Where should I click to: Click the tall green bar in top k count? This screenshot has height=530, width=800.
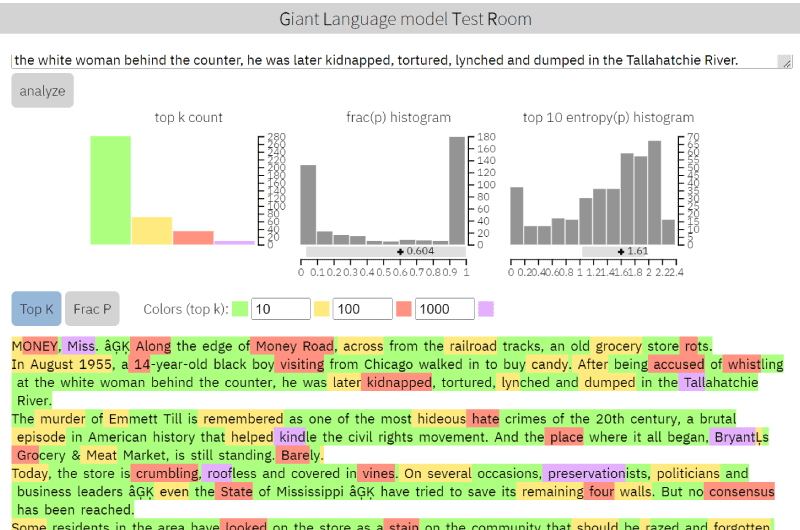(x=110, y=190)
